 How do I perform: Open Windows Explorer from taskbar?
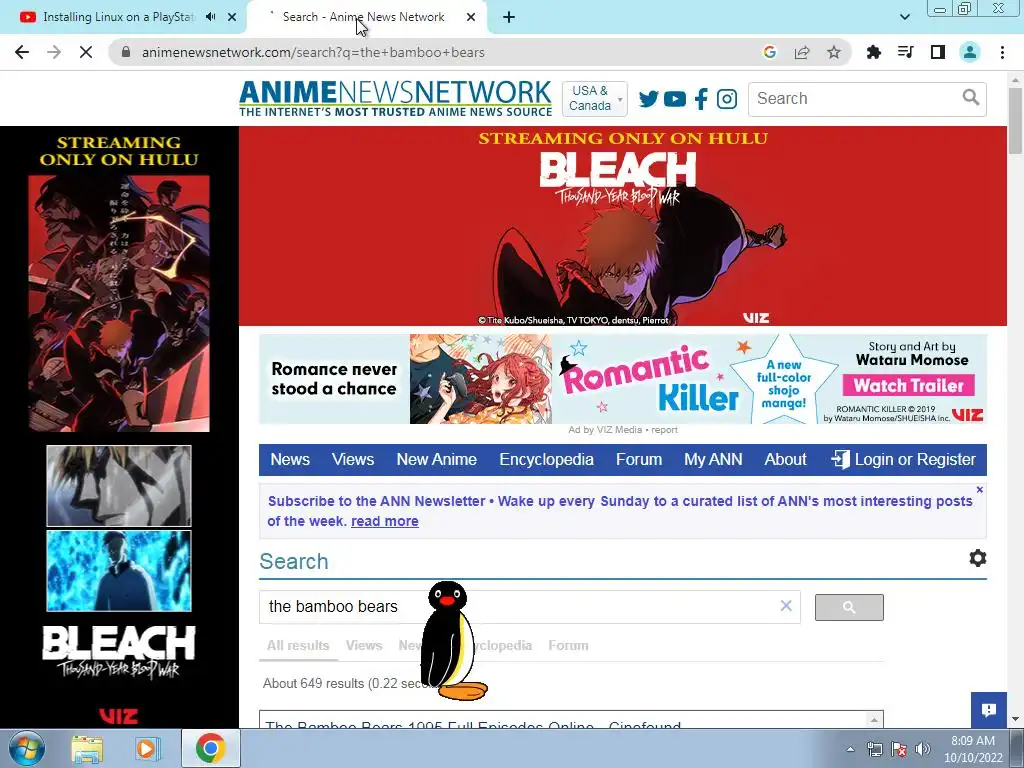tap(87, 748)
